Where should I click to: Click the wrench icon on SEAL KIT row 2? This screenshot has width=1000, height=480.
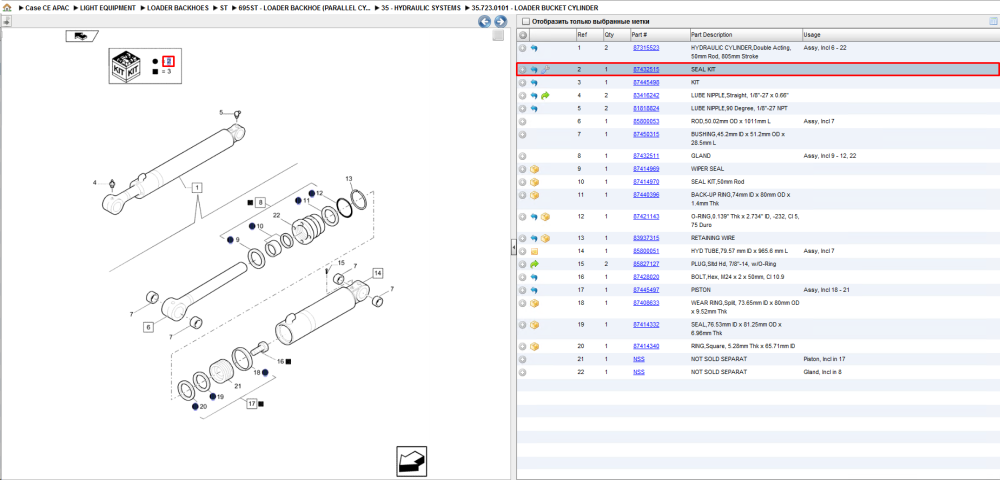[545, 69]
